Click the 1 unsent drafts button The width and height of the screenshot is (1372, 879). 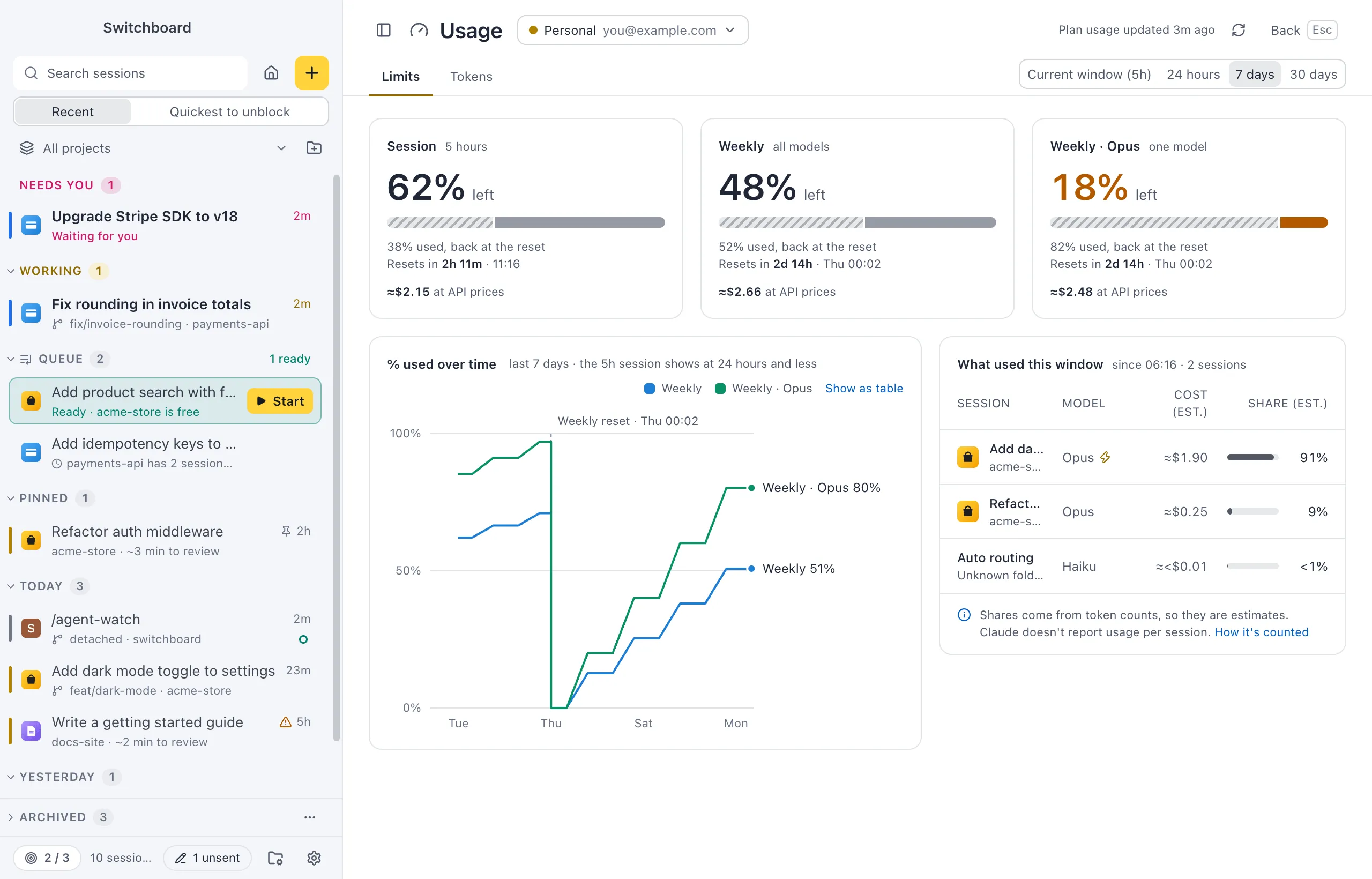pos(207,858)
